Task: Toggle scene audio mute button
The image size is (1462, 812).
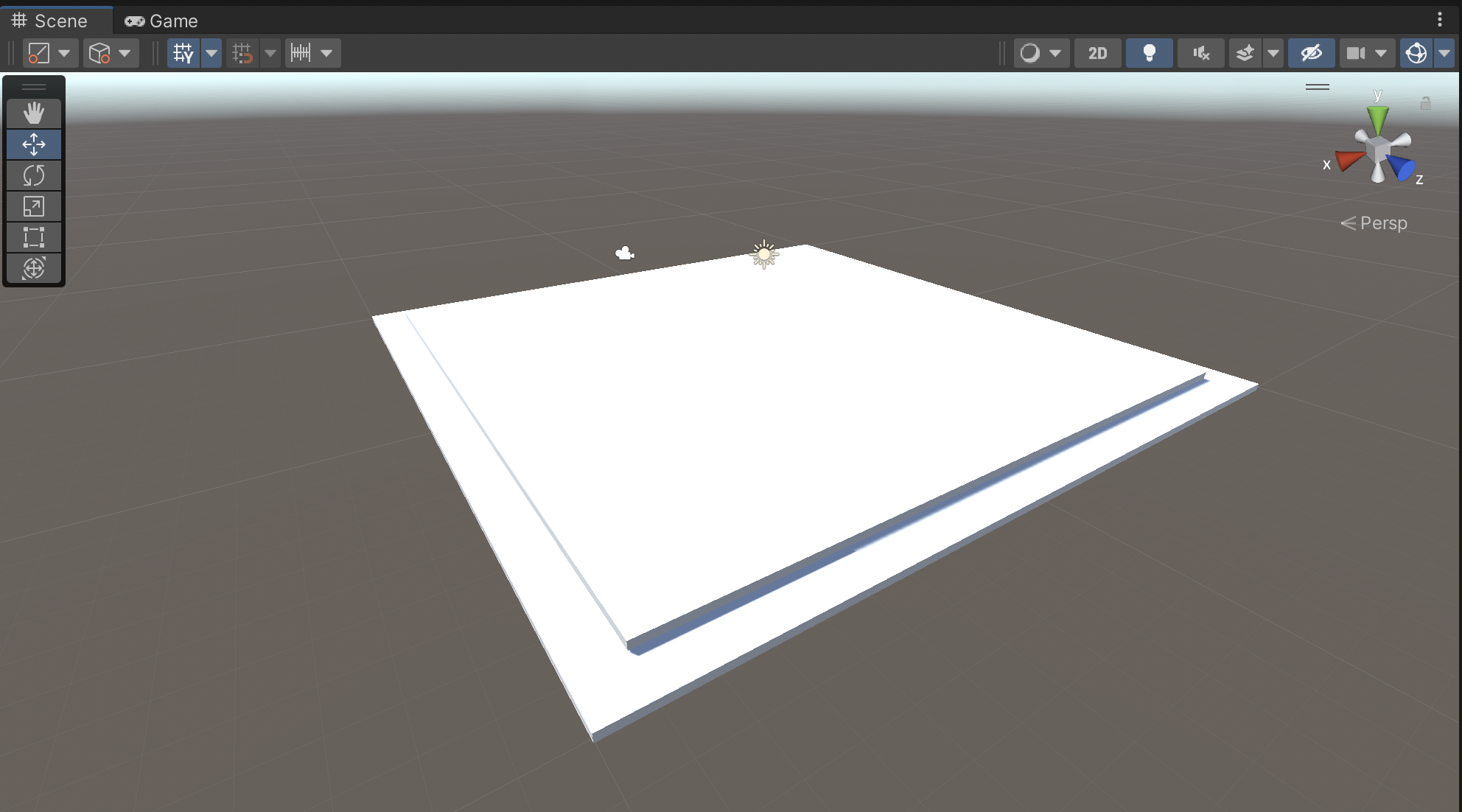Action: 1201,53
